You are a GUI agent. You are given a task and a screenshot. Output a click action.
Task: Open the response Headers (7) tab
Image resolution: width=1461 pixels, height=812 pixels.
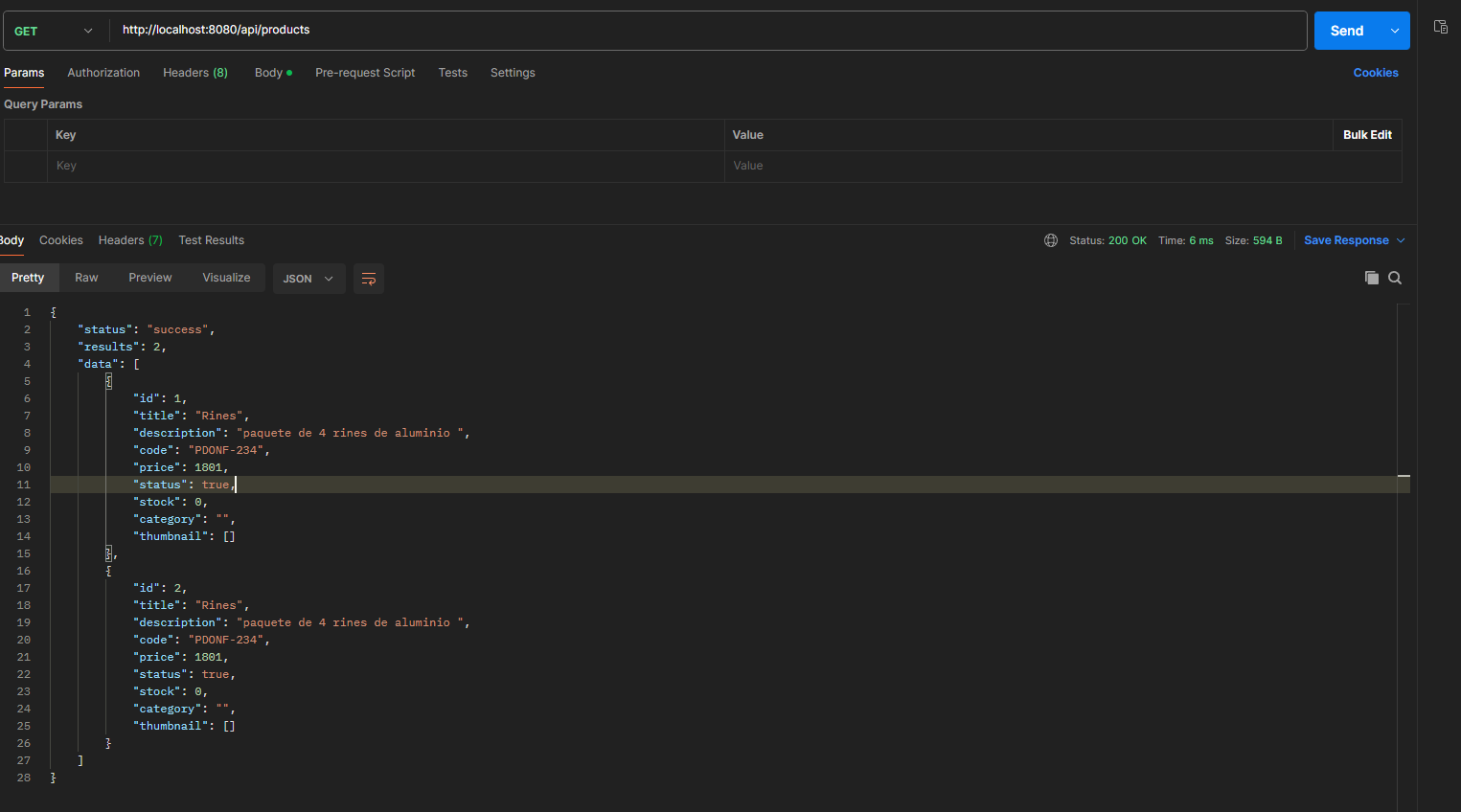pos(130,240)
